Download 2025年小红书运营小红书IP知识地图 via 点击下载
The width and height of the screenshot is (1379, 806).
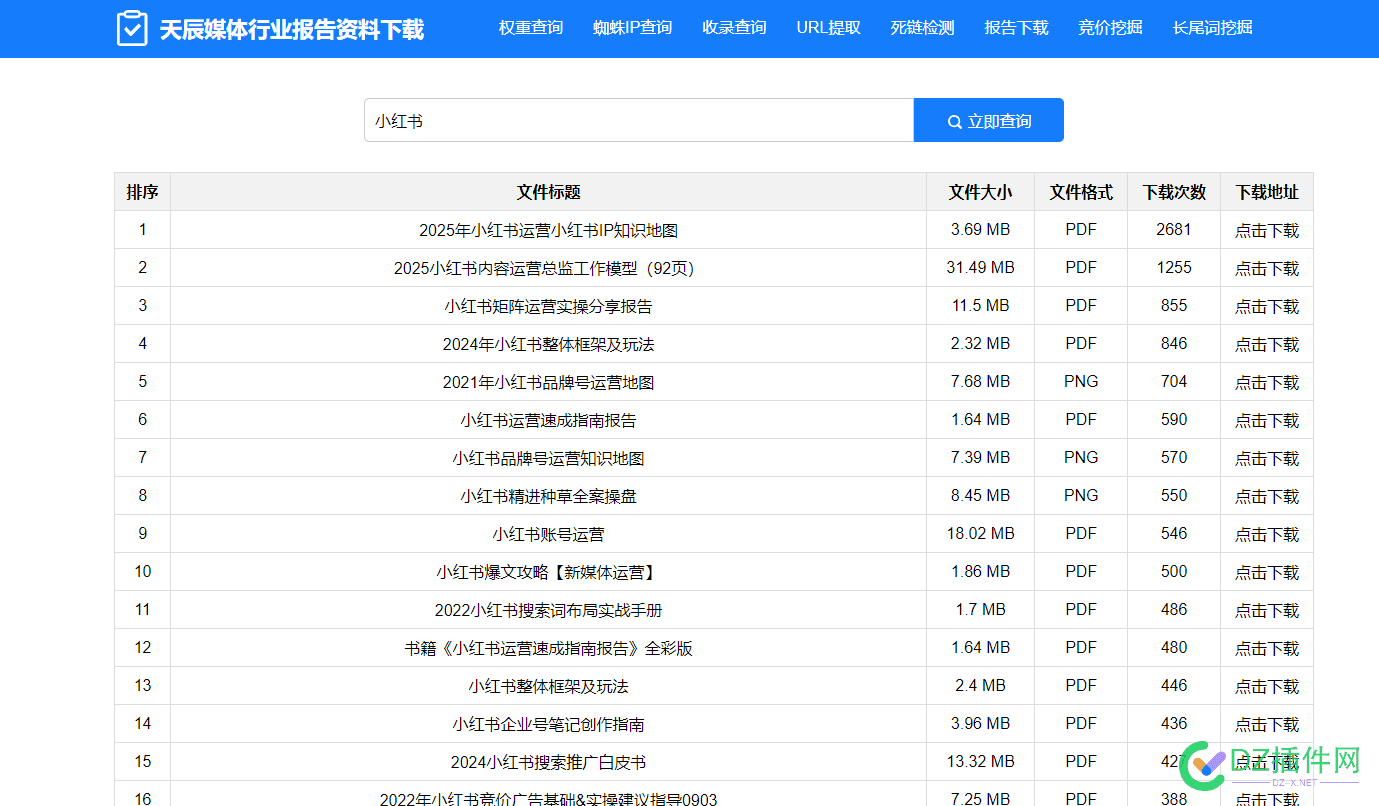tap(1267, 230)
